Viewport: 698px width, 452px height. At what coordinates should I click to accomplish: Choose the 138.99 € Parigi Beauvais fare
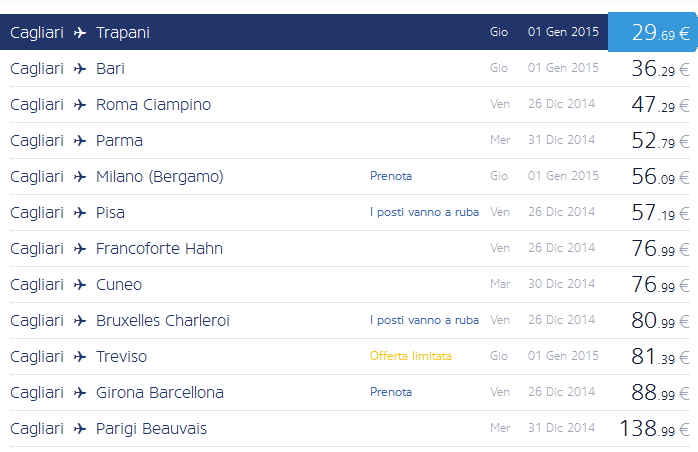pos(654,429)
